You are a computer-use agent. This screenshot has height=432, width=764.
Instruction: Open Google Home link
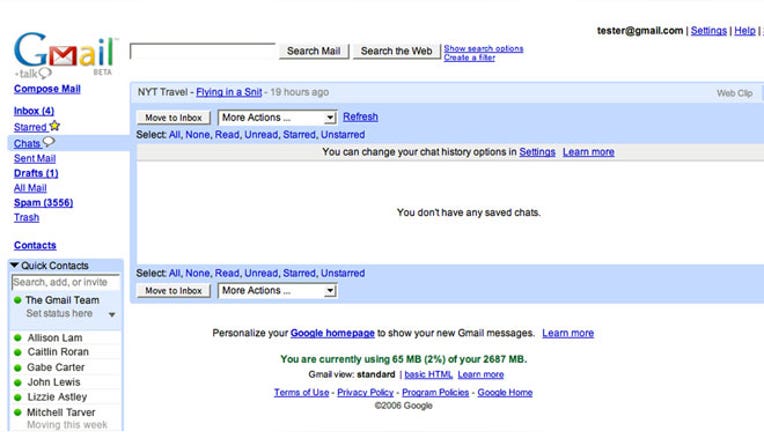(505, 393)
